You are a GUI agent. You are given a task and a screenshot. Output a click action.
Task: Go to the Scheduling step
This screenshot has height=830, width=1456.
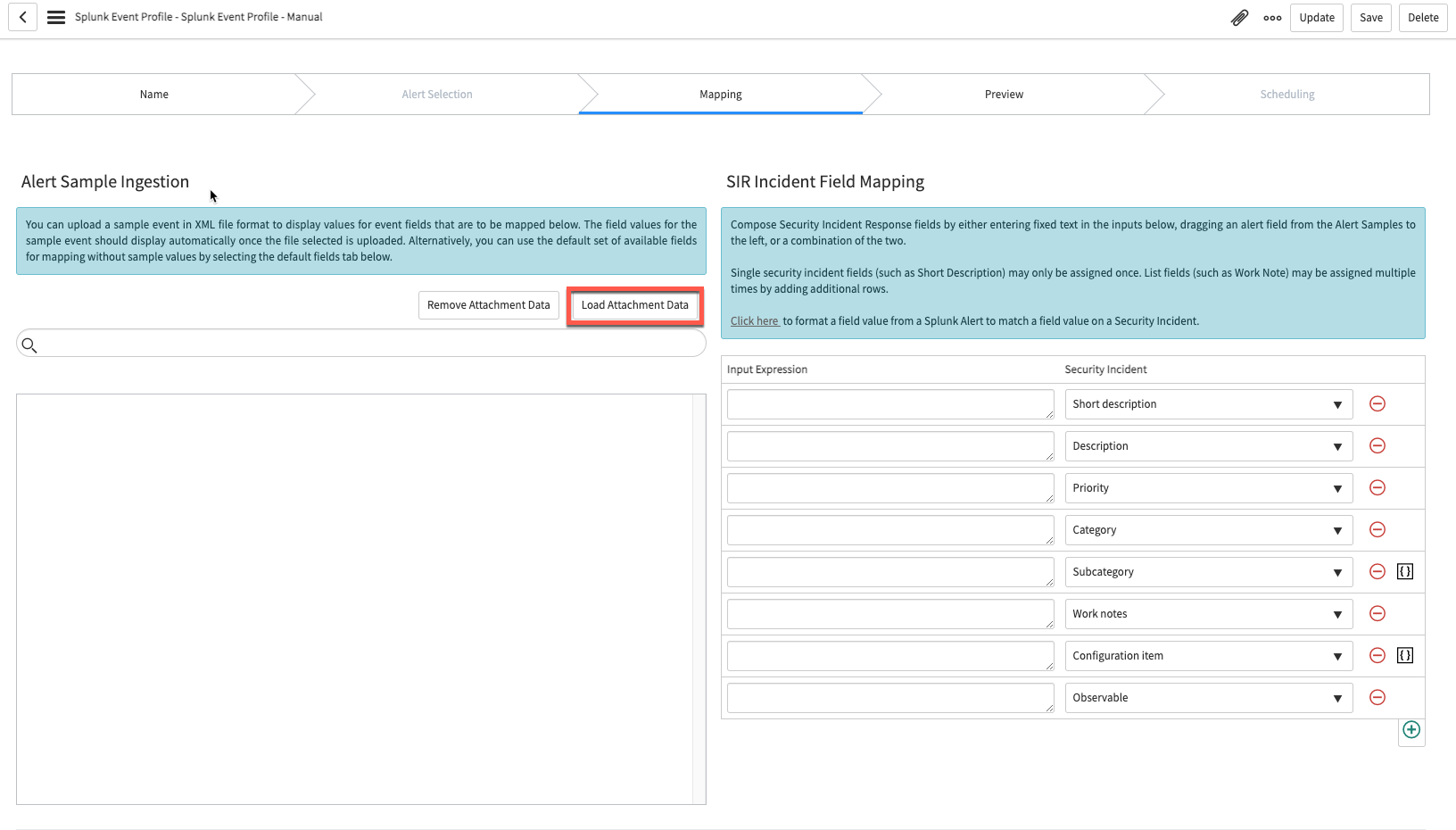pos(1287,95)
